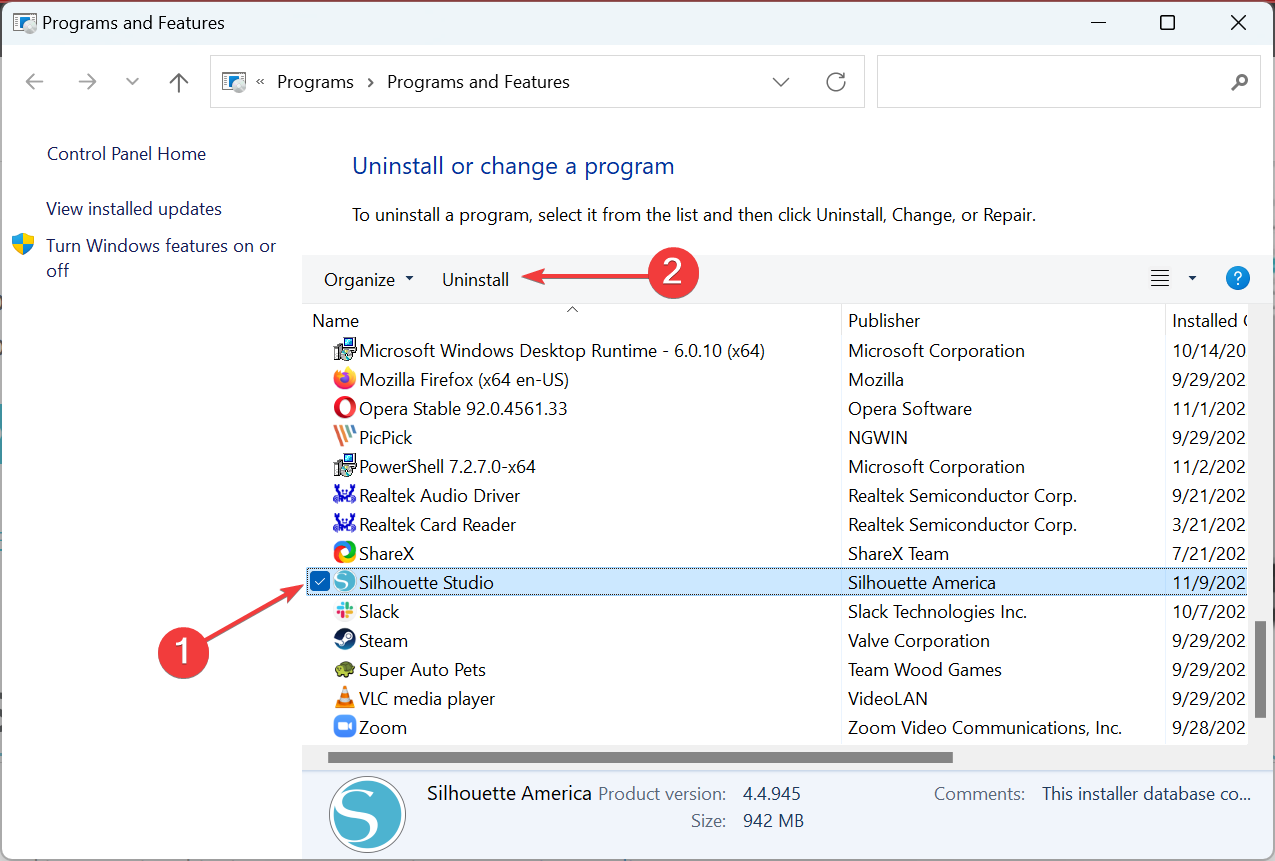Click the Slack Technologies Inc. publisher cell
Image resolution: width=1275 pixels, height=861 pixels.
938,611
